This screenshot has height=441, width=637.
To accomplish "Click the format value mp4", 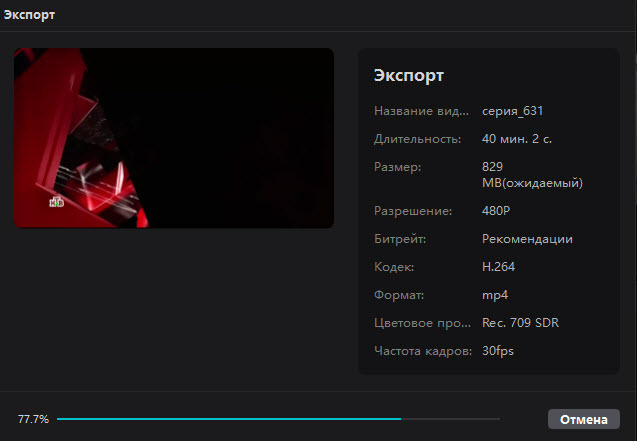I will click(x=495, y=295).
